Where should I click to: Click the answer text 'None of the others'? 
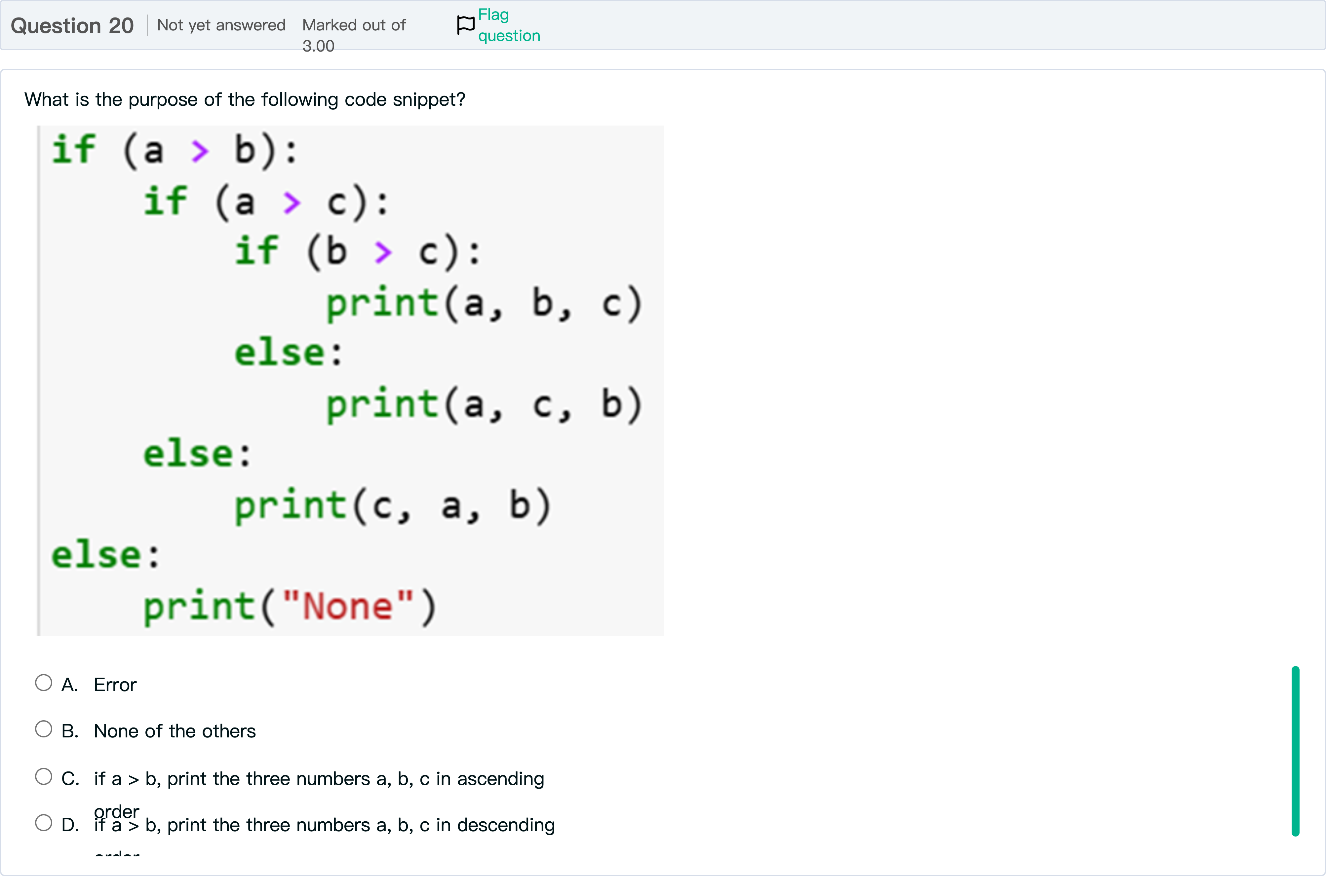pyautogui.click(x=175, y=731)
